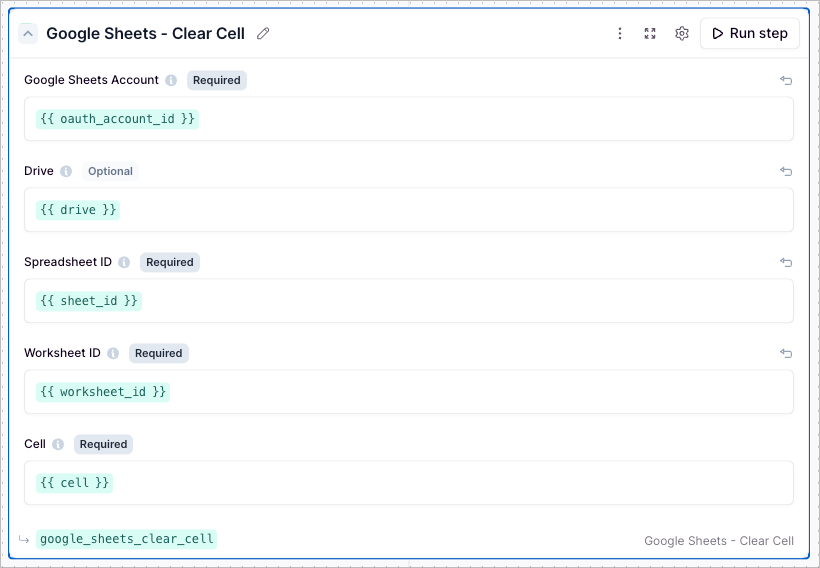This screenshot has width=820, height=568.
Task: Select the cell variable tag
Action: click(x=74, y=483)
